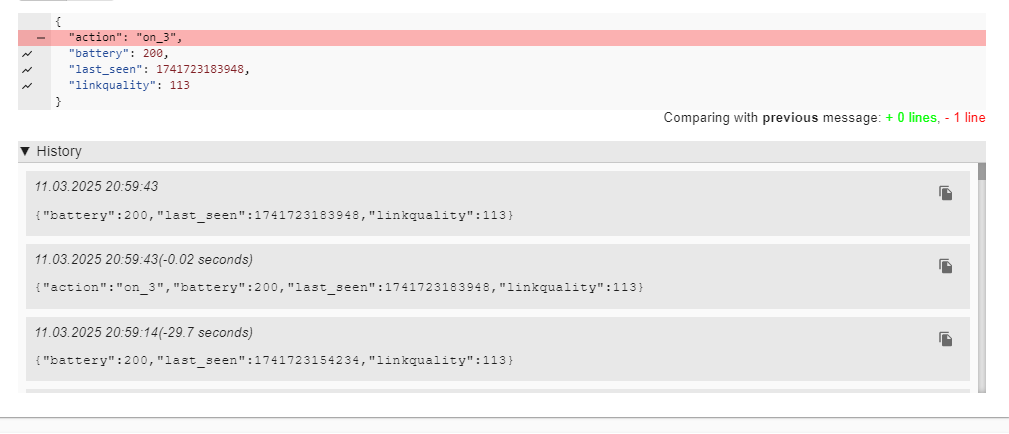The image size is (1009, 434).
Task: Click the changed marker next to linkquality
Action: pyautogui.click(x=27, y=85)
